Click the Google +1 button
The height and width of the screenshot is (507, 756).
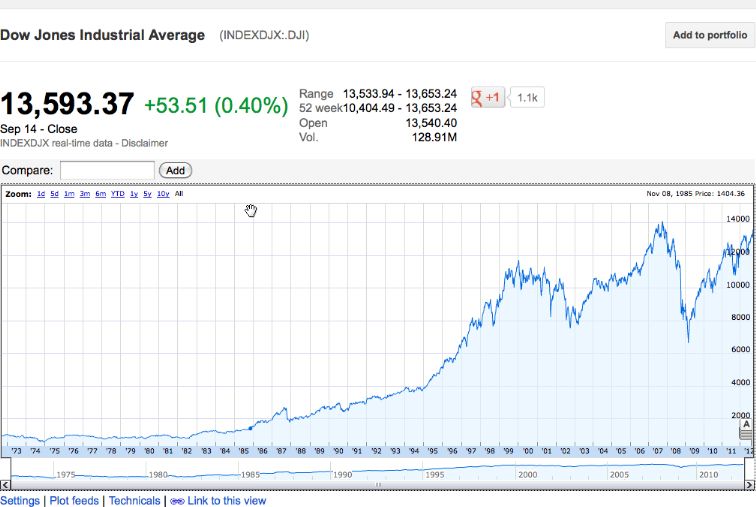coord(487,97)
